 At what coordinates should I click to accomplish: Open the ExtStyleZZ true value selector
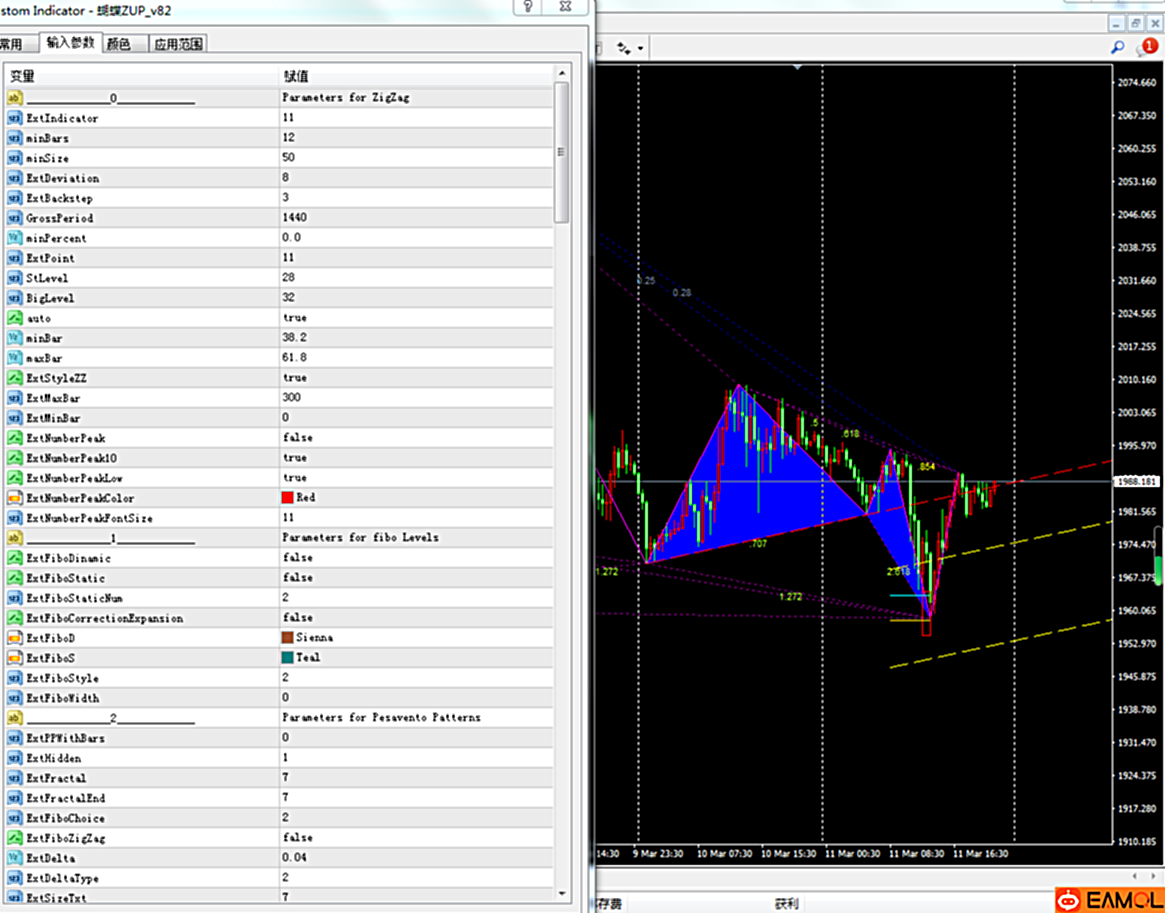coord(294,378)
